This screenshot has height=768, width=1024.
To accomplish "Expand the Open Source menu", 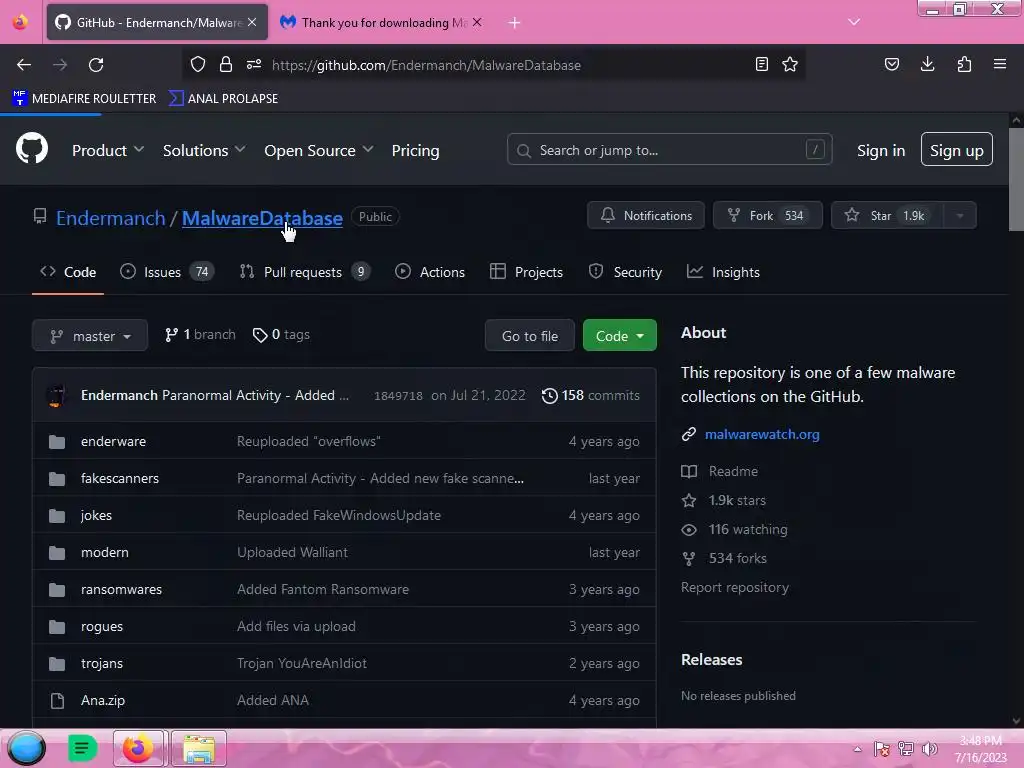I will (319, 150).
